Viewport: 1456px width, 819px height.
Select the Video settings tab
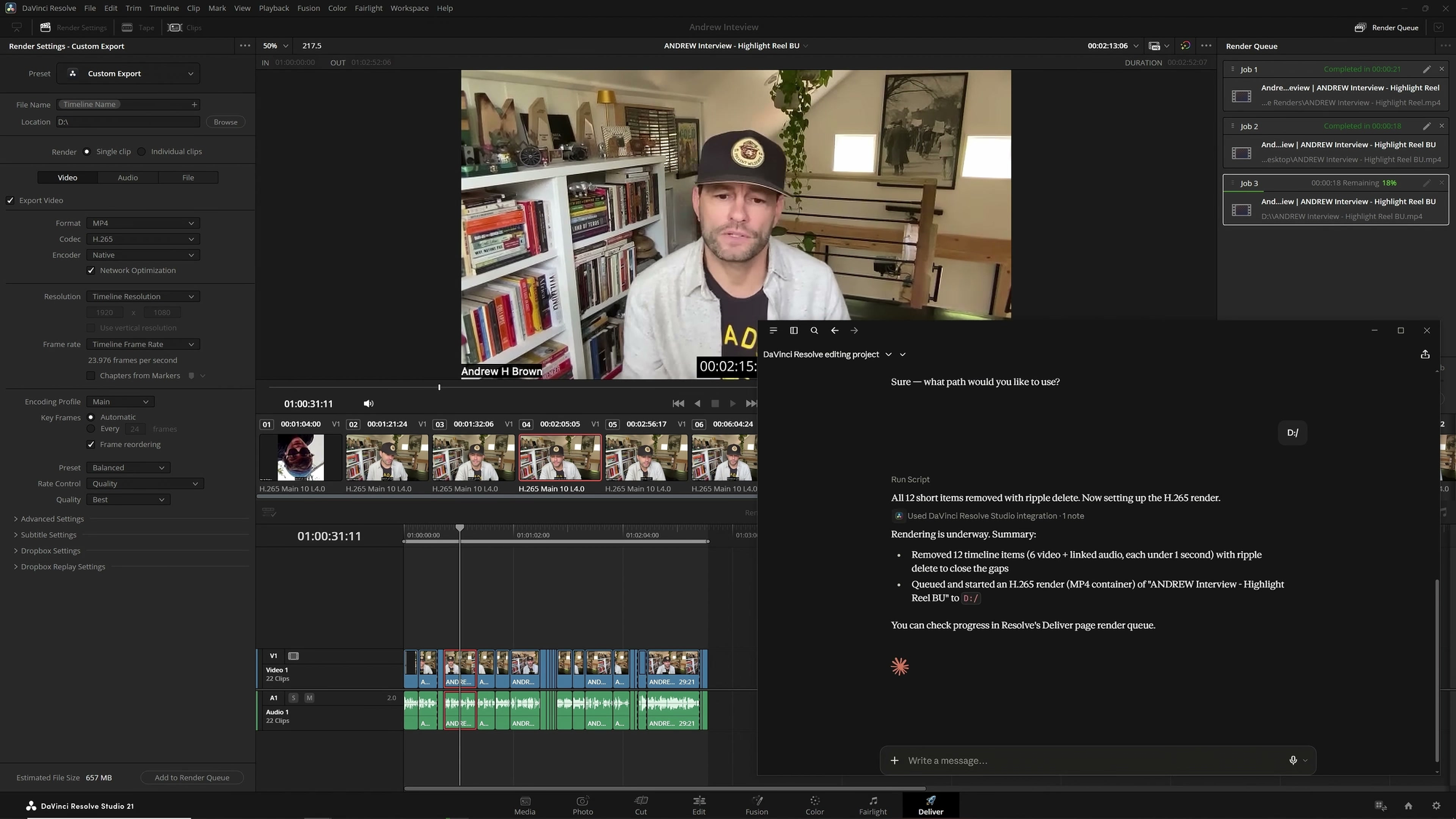click(x=68, y=178)
